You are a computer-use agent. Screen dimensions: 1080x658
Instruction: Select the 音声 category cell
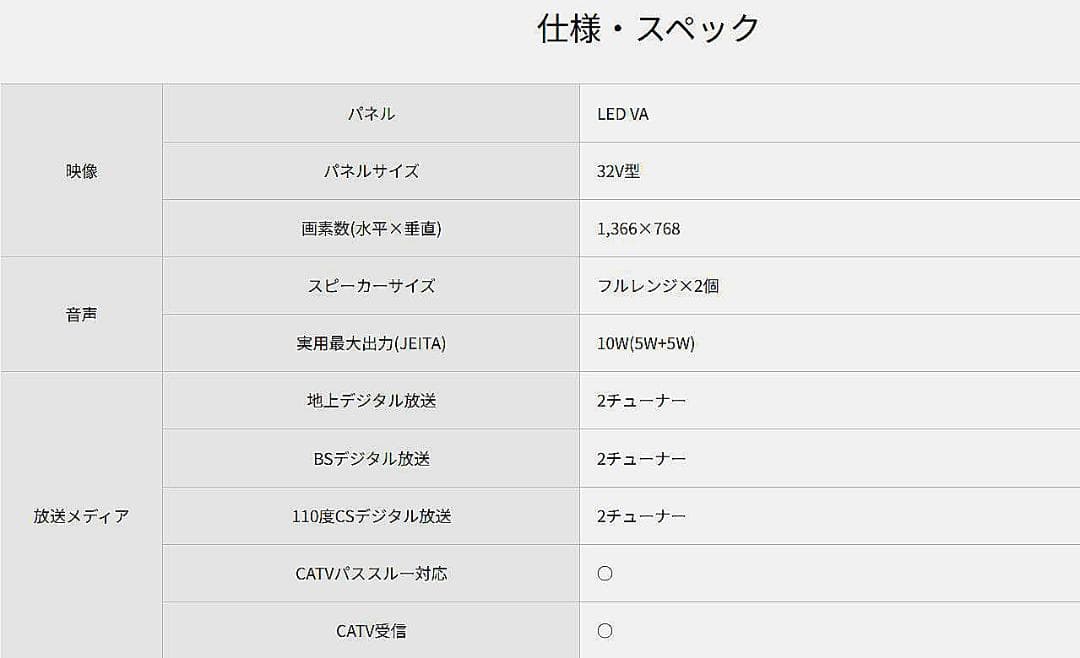[81, 314]
